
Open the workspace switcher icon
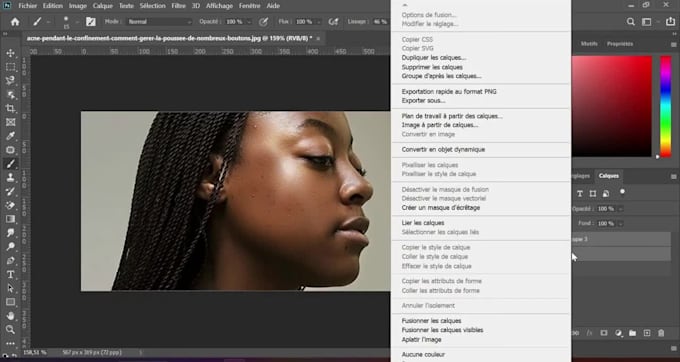coord(647,22)
